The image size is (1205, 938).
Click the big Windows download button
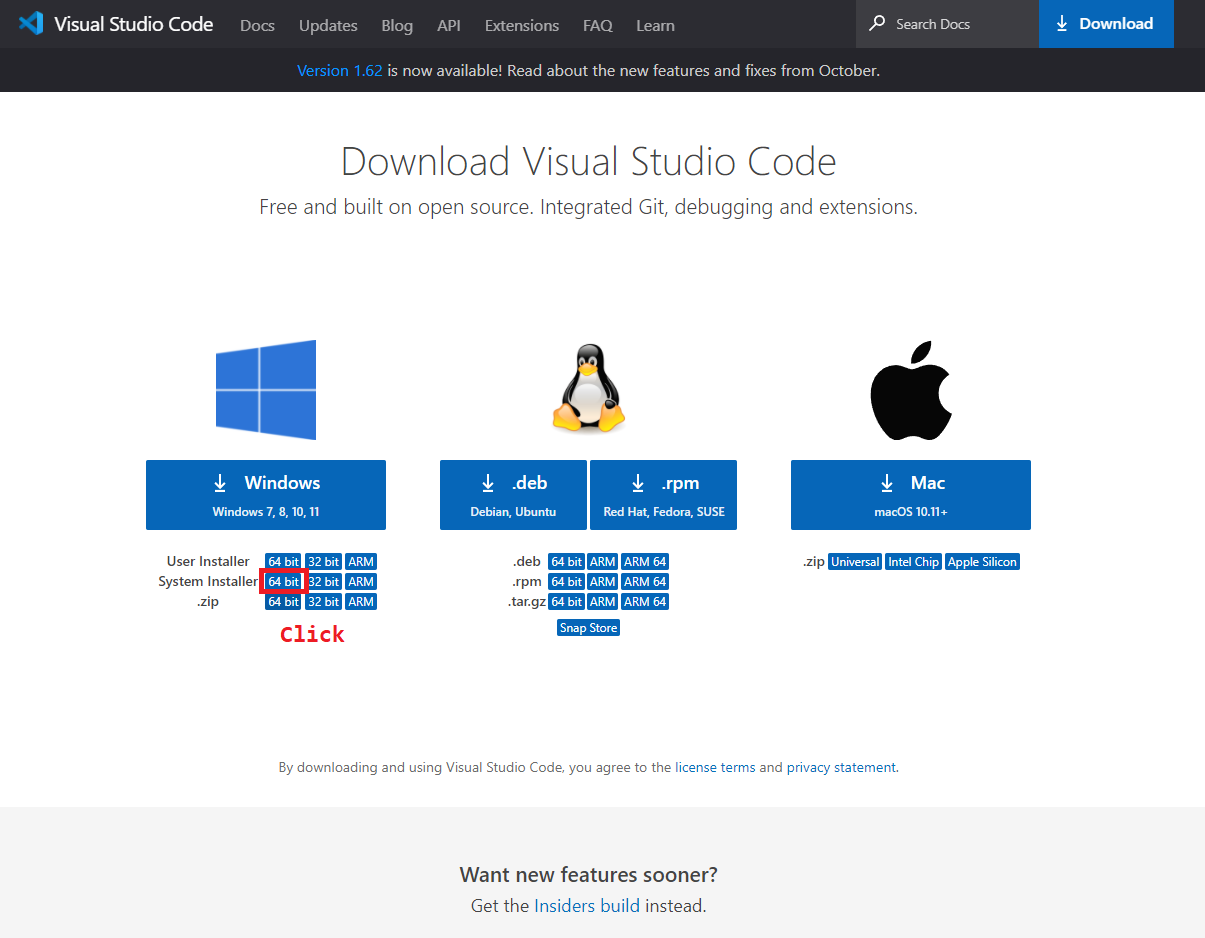(266, 495)
